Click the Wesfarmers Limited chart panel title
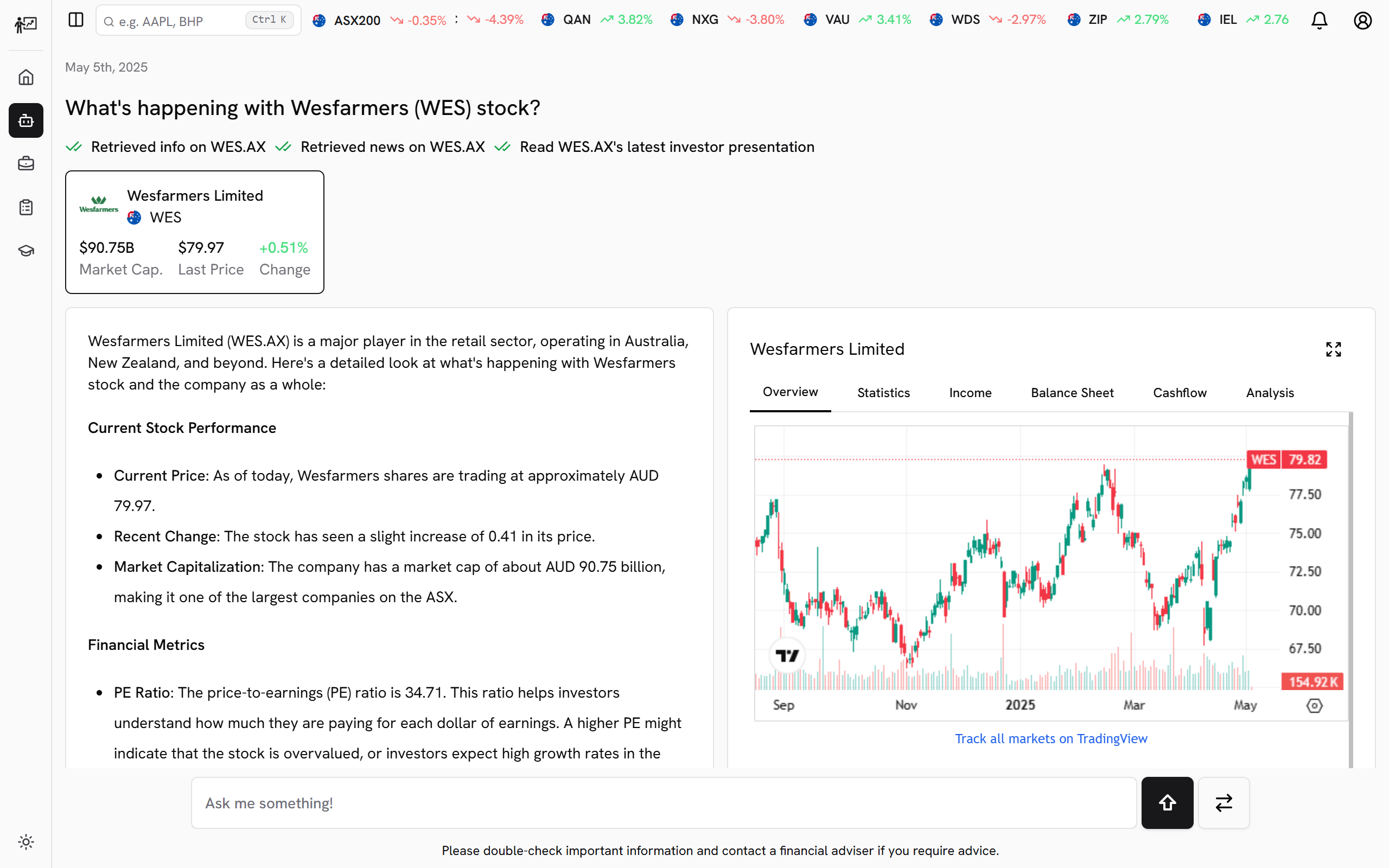This screenshot has width=1389, height=868. pyautogui.click(x=827, y=349)
